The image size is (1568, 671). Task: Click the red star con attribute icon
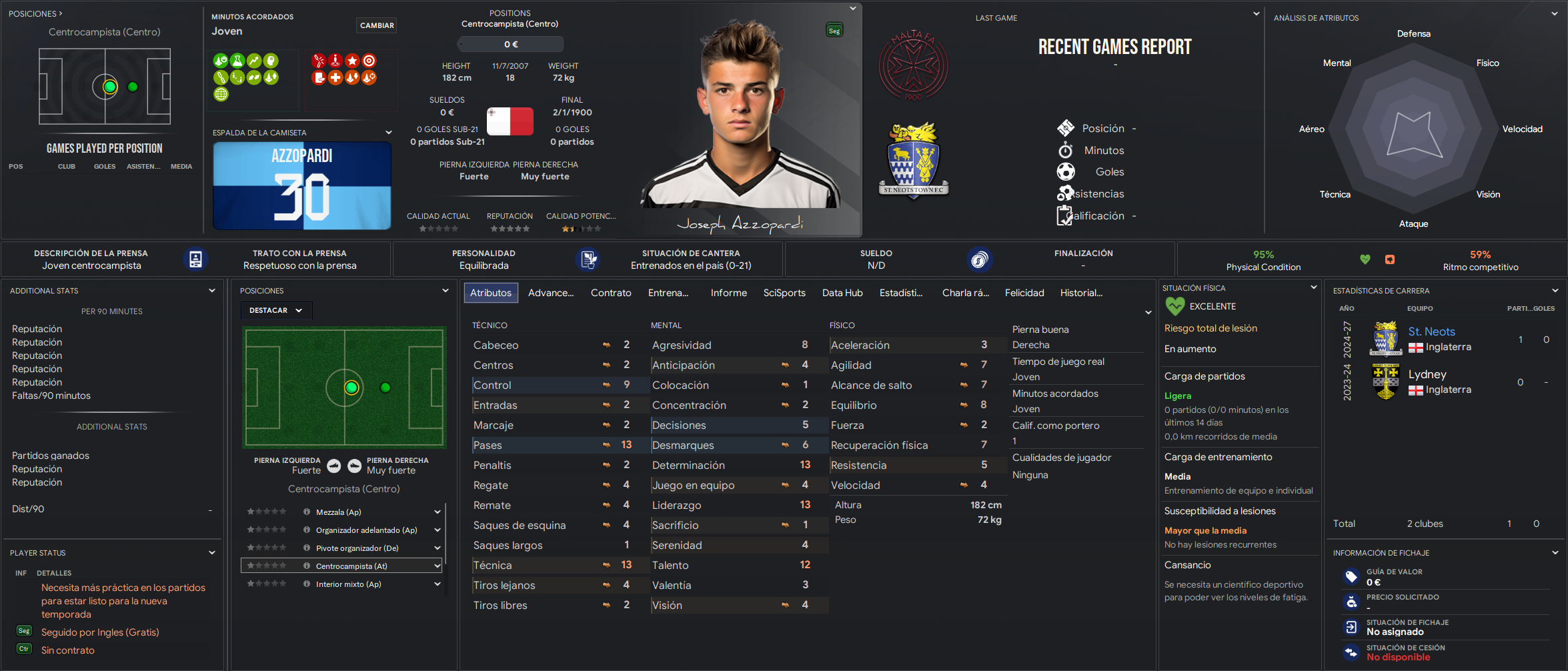[x=352, y=61]
